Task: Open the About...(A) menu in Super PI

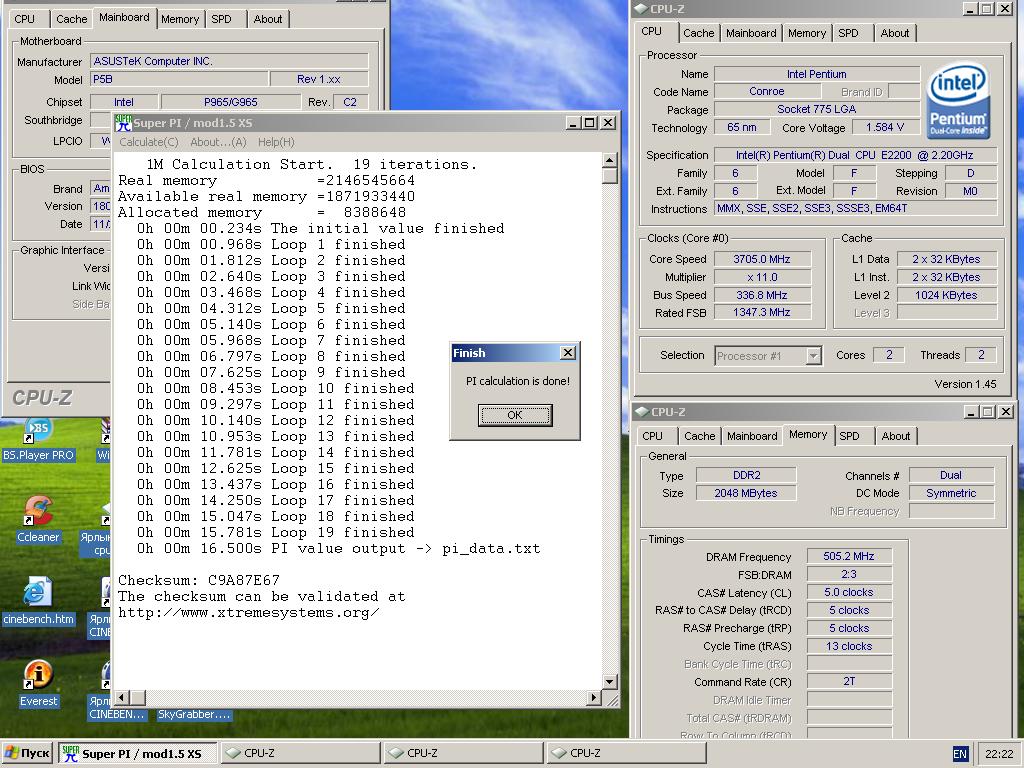Action: point(218,142)
